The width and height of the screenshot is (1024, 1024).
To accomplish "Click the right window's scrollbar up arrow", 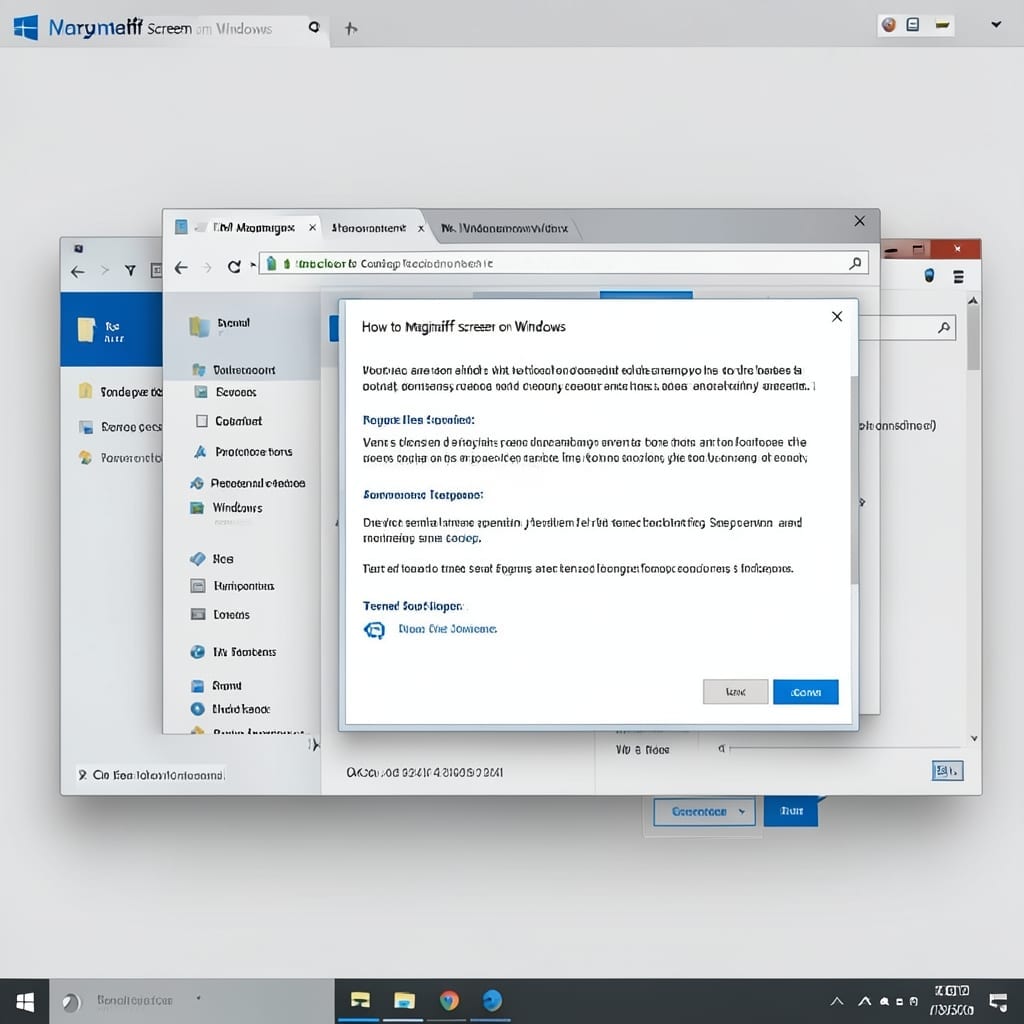I will (x=973, y=301).
